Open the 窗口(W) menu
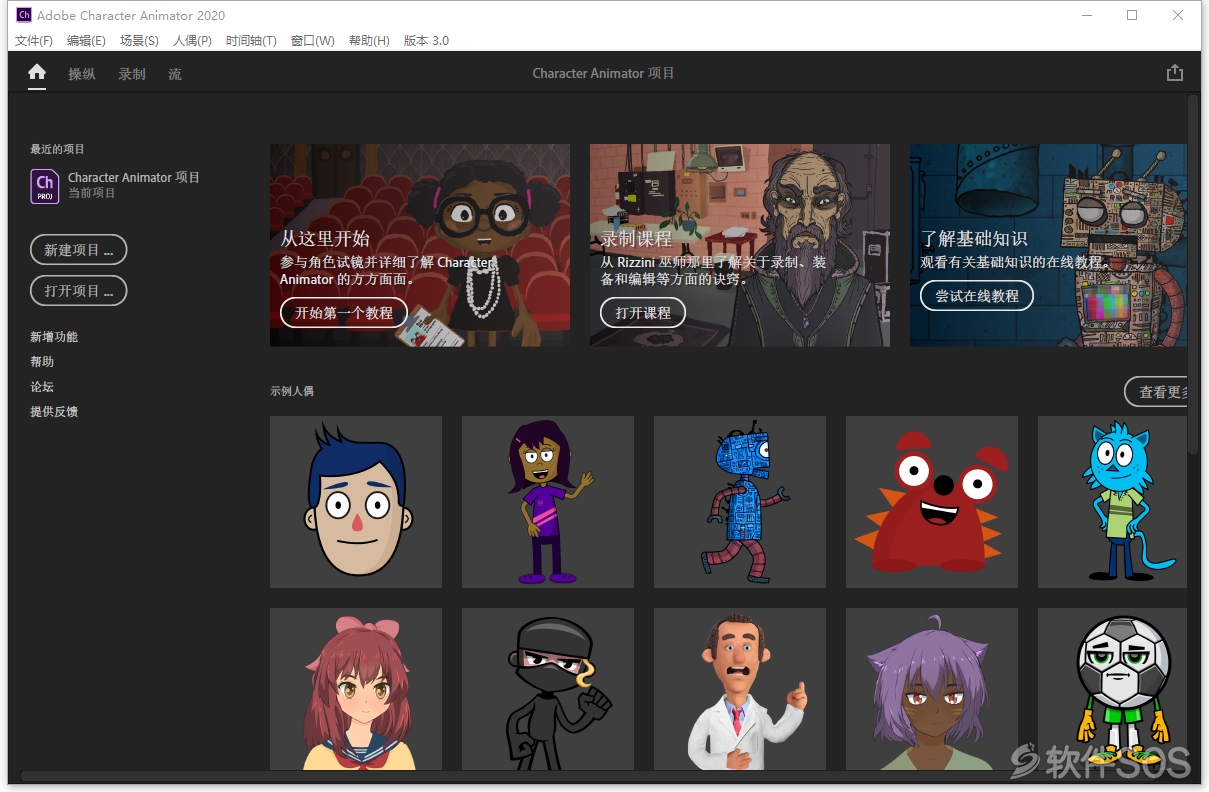This screenshot has width=1209, height=792. (x=313, y=41)
